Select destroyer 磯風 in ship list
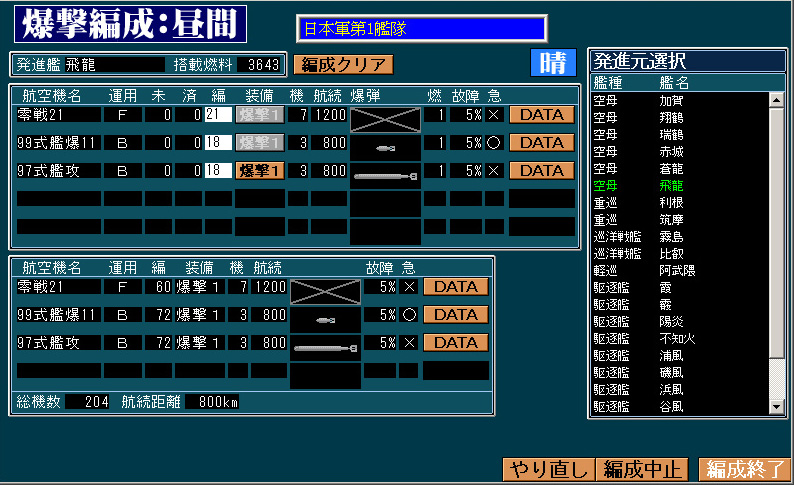Image resolution: width=794 pixels, height=485 pixels. tap(680, 373)
